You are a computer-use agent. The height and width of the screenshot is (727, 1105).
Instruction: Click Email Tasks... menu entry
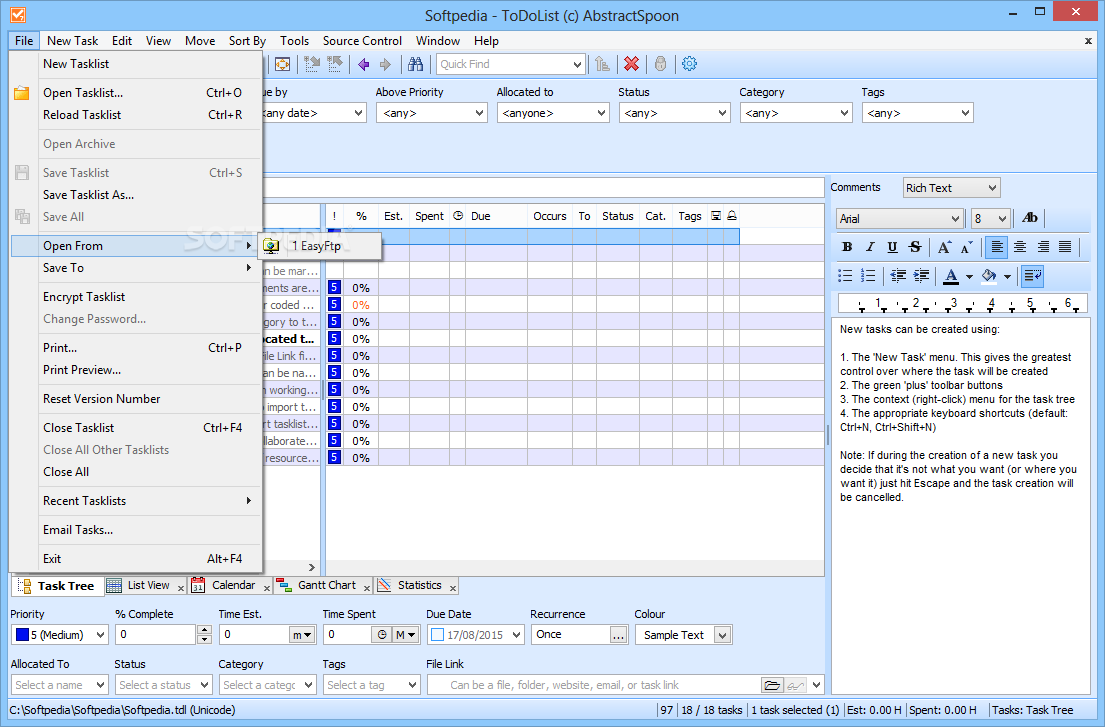[78, 530]
